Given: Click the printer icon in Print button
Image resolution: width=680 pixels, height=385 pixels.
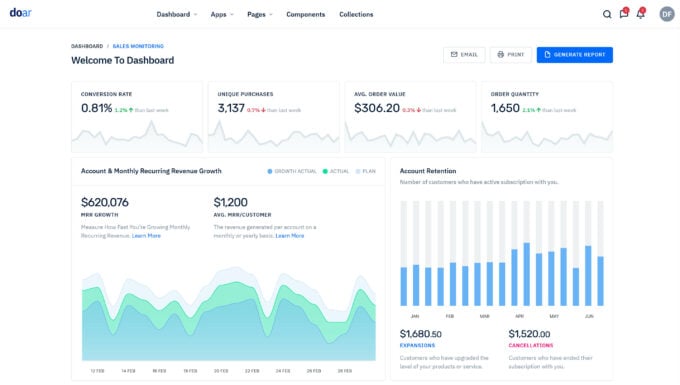Looking at the screenshot, I should (x=500, y=55).
